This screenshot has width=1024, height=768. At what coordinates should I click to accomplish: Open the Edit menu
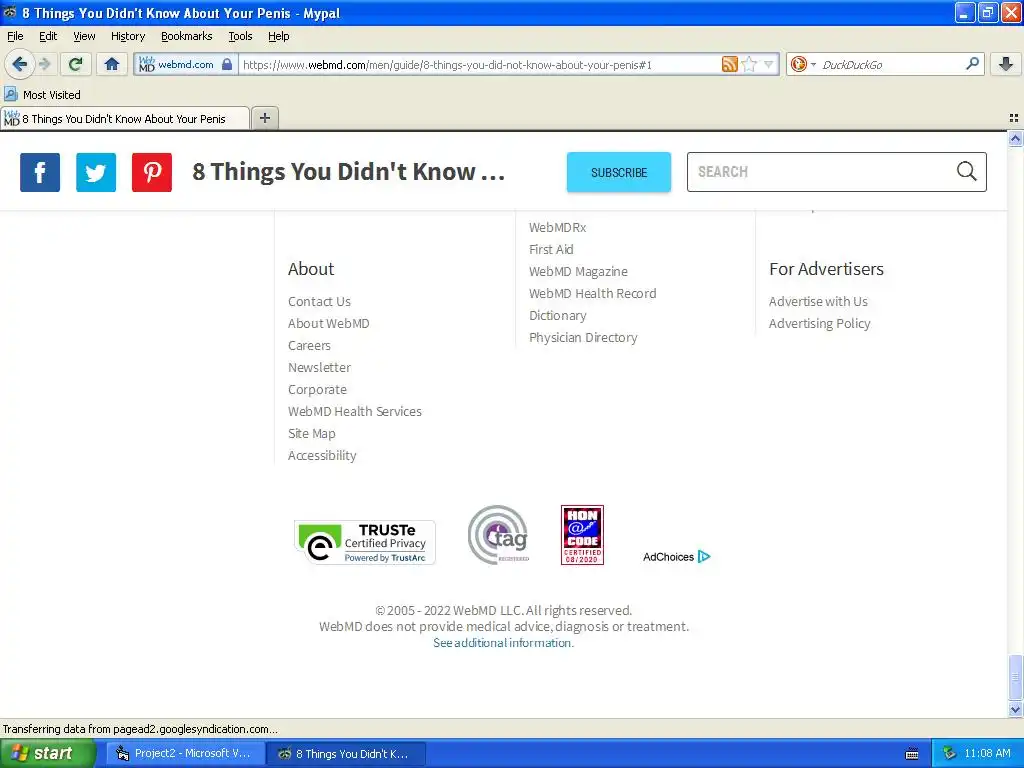48,36
